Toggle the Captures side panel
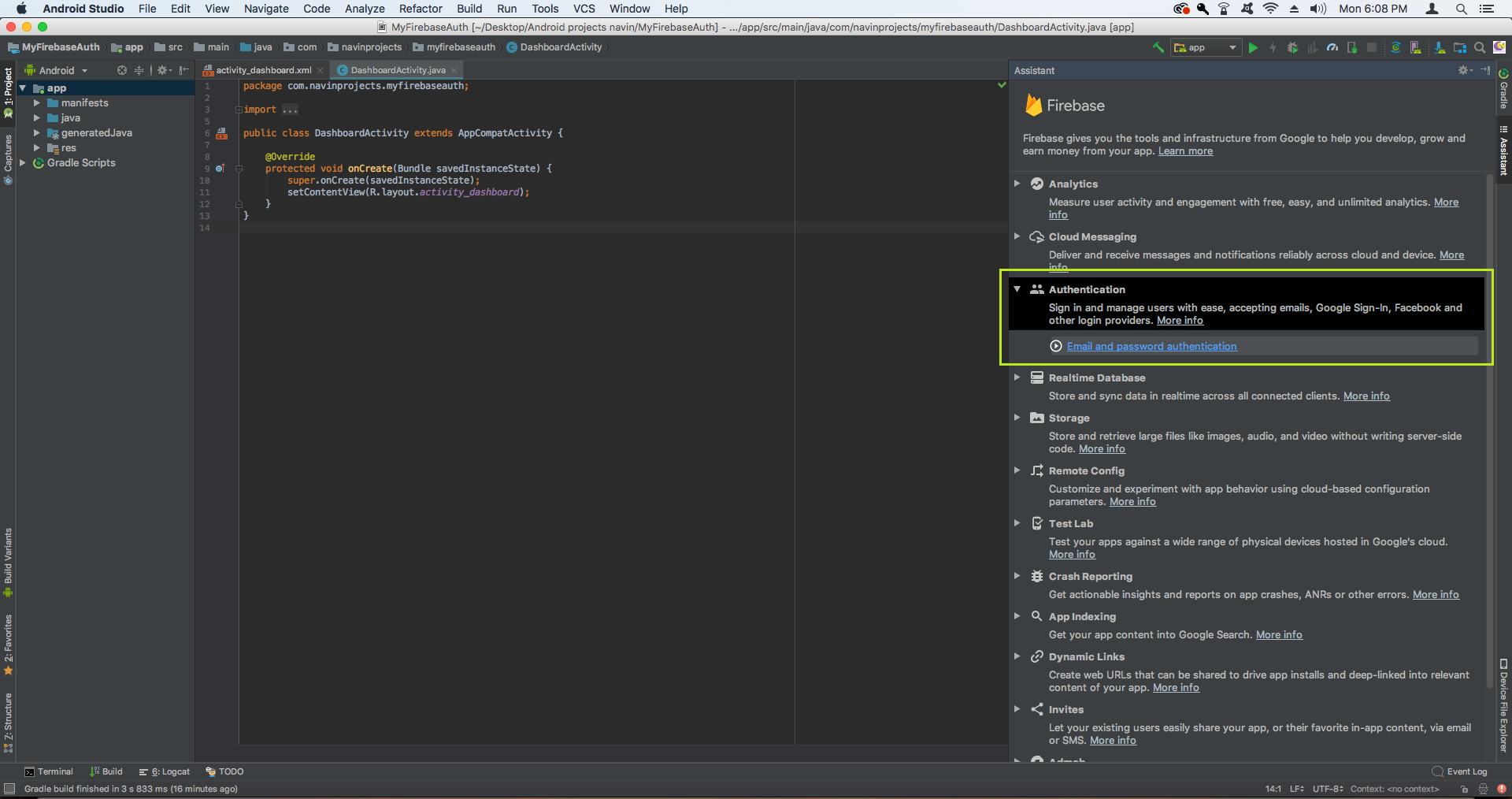 tap(8, 160)
